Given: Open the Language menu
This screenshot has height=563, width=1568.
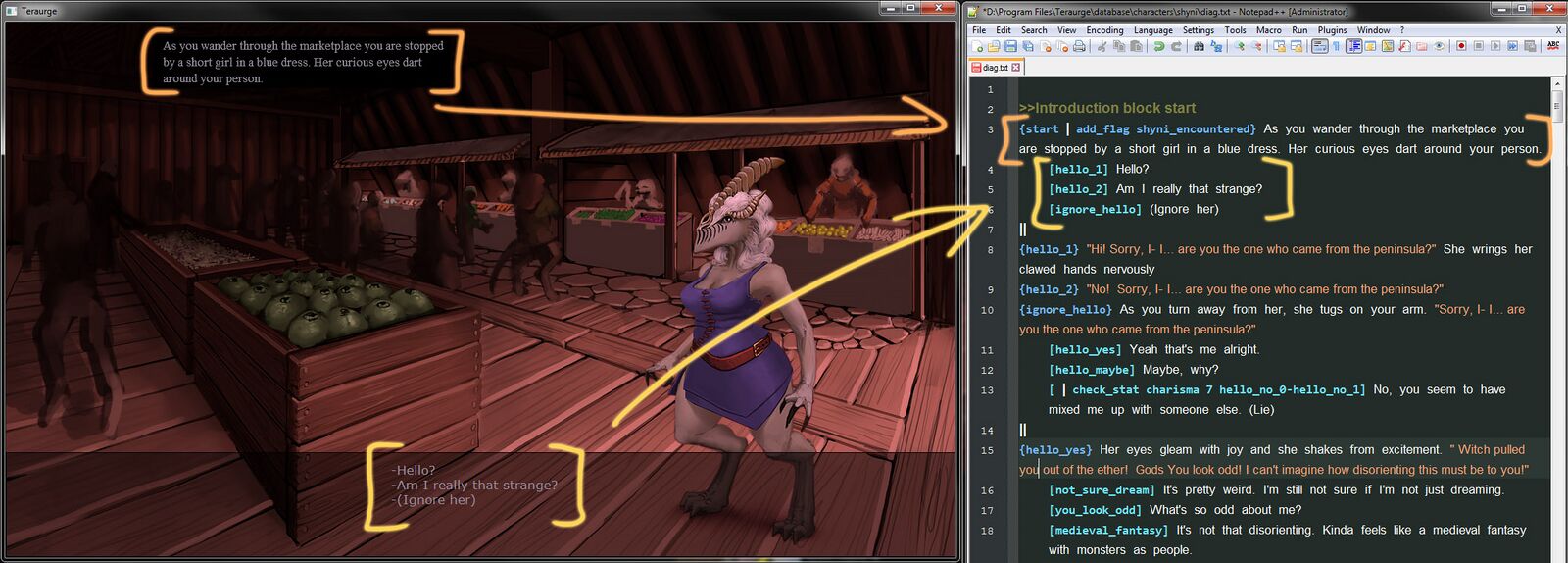Looking at the screenshot, I should click(x=1153, y=30).
